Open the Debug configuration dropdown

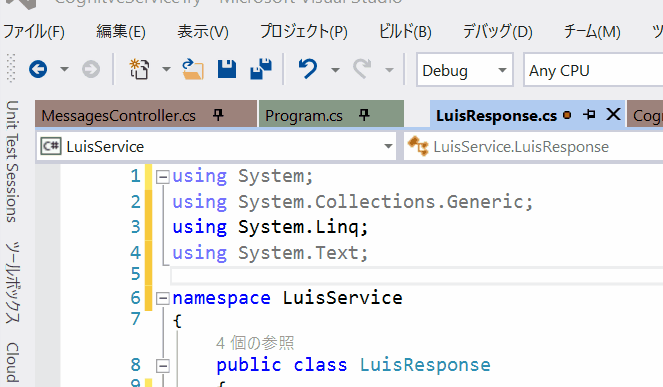click(x=465, y=70)
